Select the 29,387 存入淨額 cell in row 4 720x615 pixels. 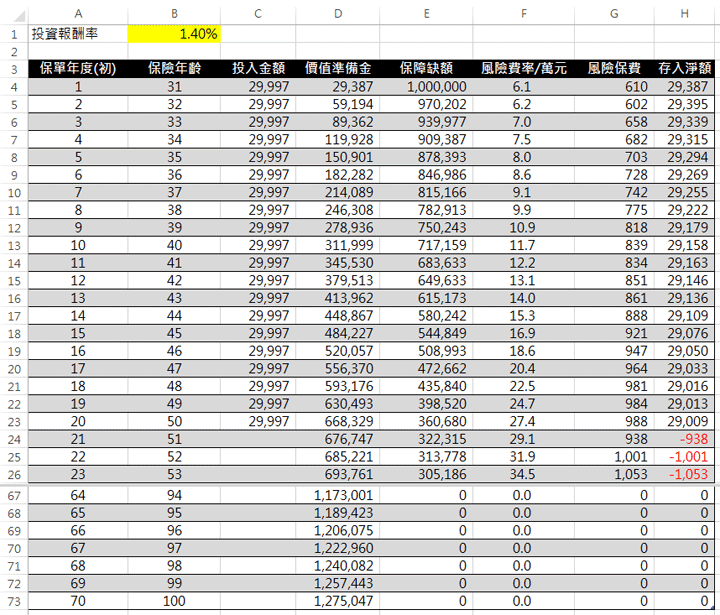pos(684,87)
